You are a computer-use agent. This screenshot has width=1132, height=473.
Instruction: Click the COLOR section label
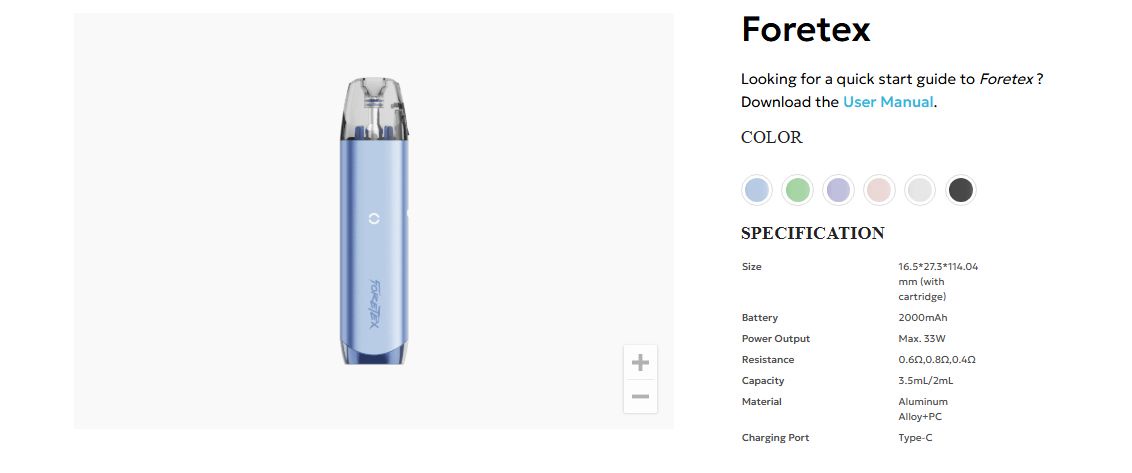coord(771,138)
